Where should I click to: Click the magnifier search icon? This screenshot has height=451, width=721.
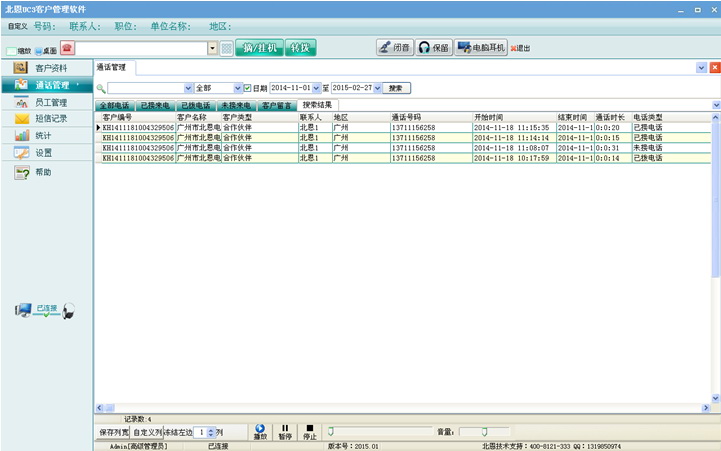pyautogui.click(x=101, y=88)
